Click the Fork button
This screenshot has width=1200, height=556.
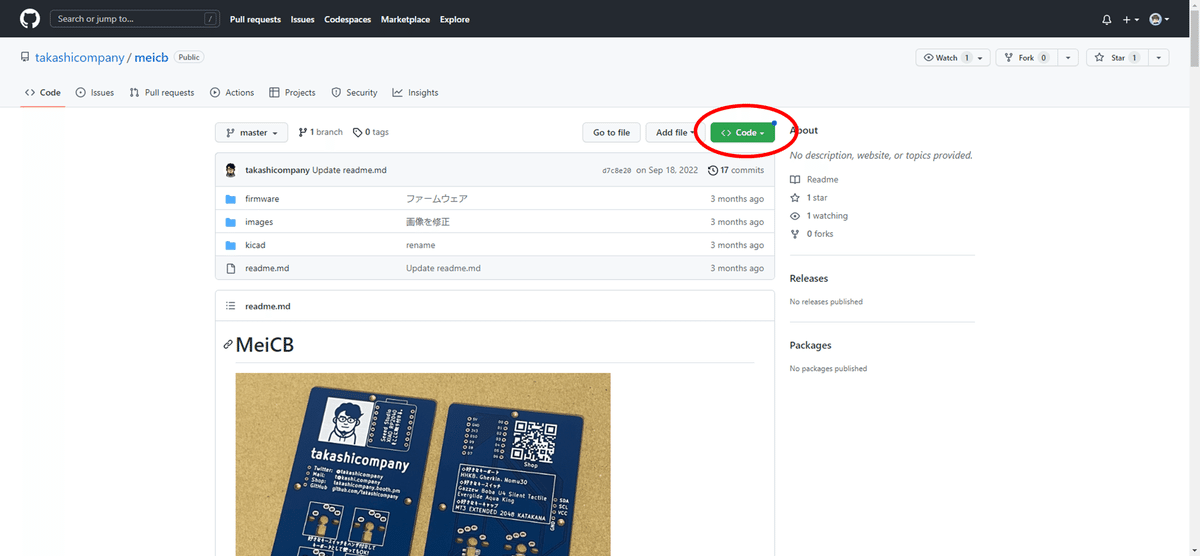(x=1026, y=58)
